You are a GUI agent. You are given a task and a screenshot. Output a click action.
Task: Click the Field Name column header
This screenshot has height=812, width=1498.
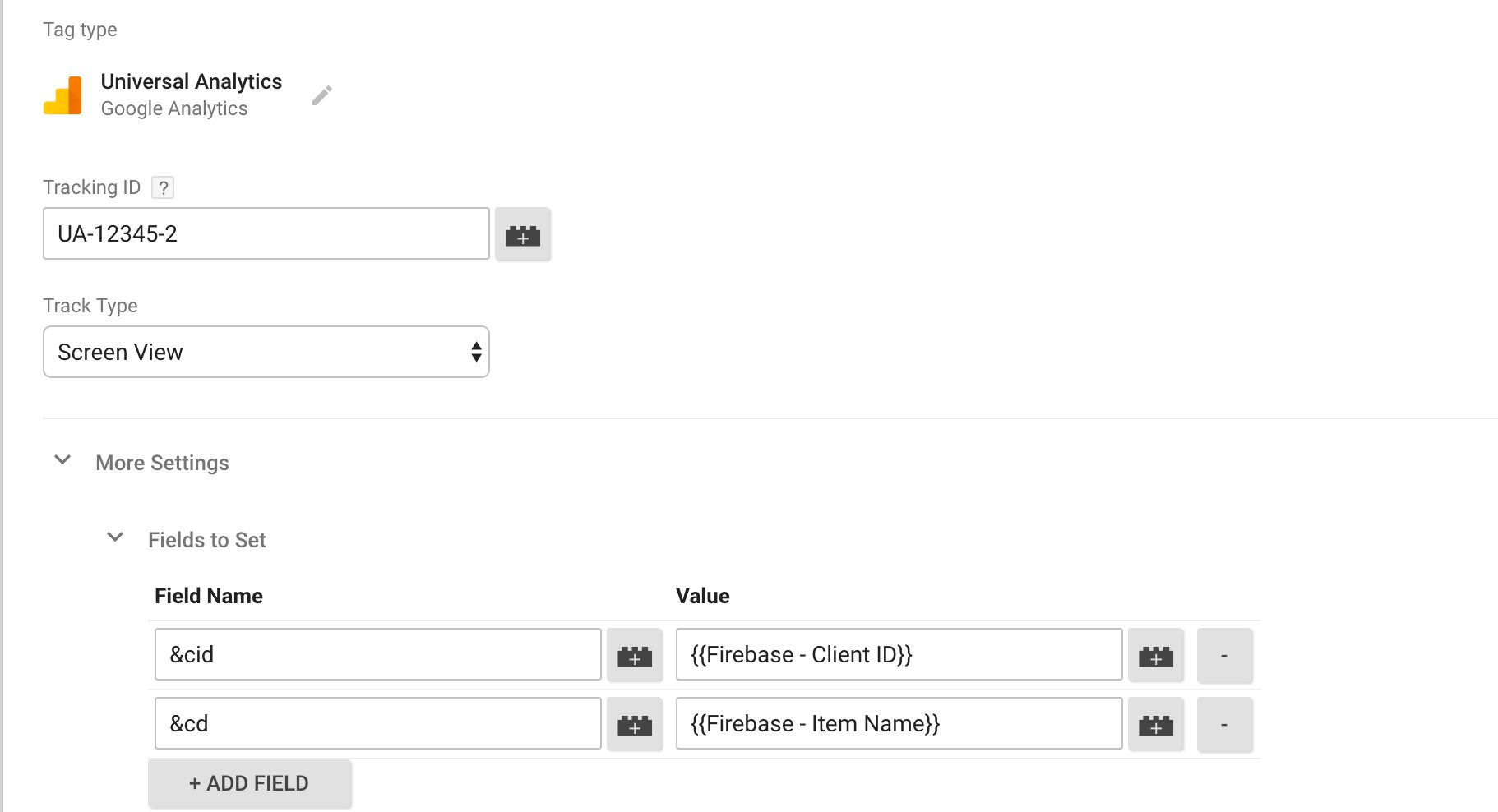coord(209,596)
